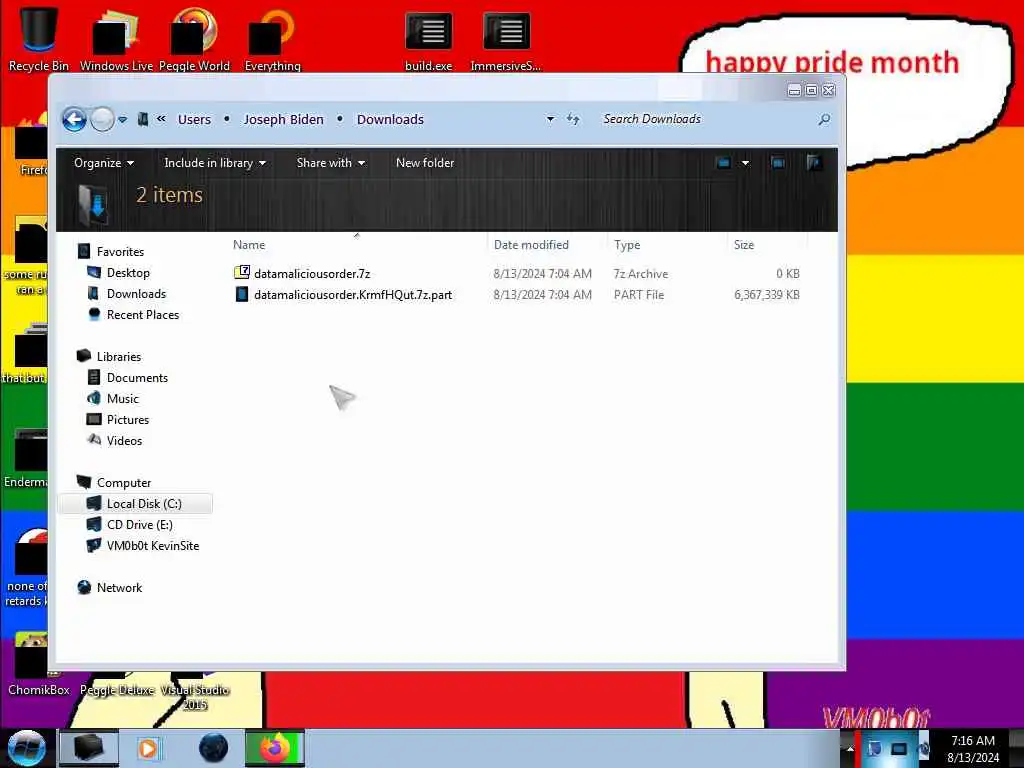
Task: Open Downloads under Favorites
Action: pos(136,294)
